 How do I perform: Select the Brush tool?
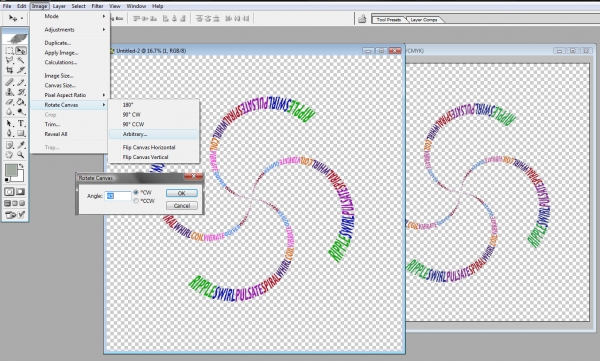pos(21,82)
